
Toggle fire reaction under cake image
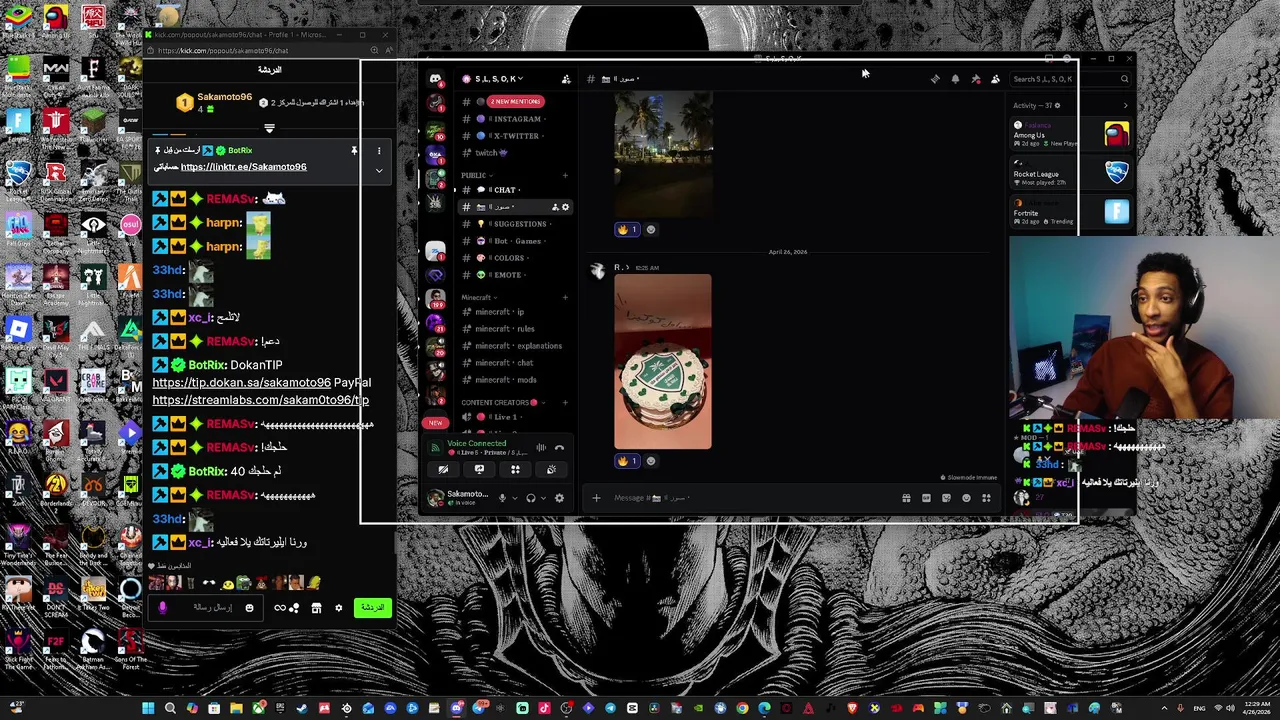[x=627, y=461]
